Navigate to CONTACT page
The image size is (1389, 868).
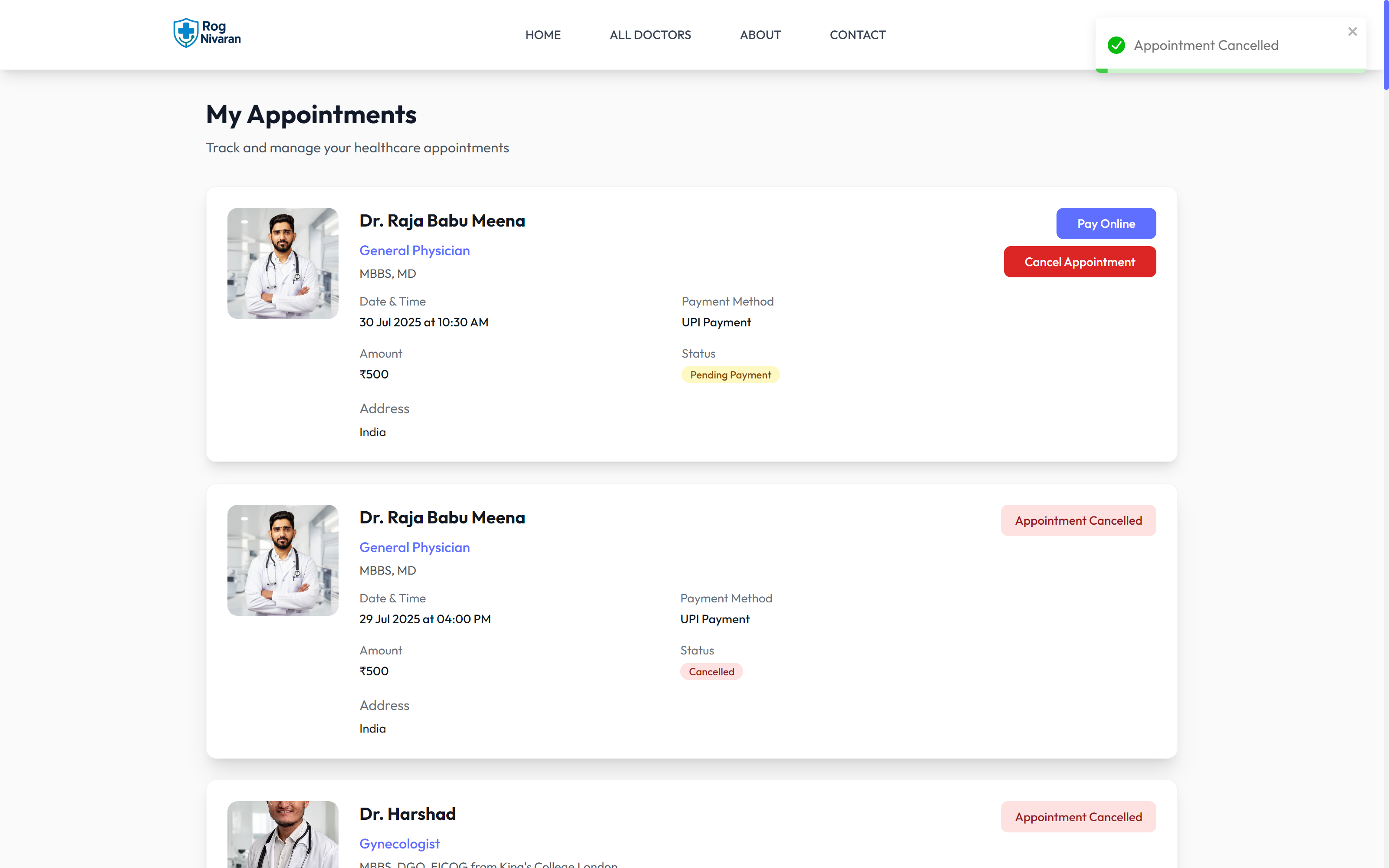pyautogui.click(x=857, y=35)
